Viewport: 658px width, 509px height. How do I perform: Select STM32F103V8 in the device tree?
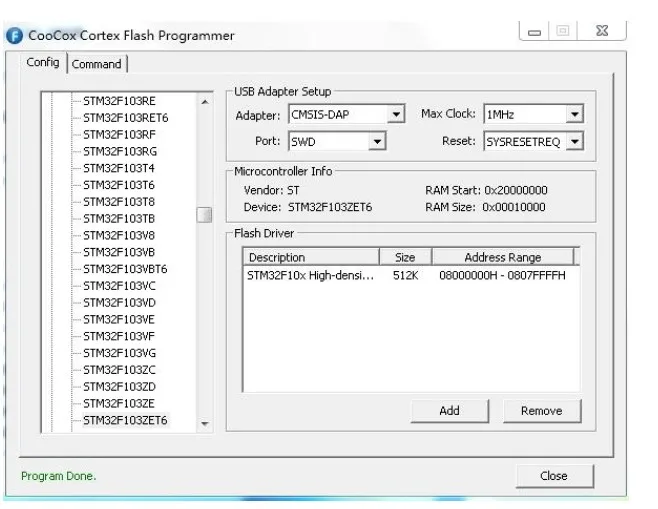pos(119,235)
